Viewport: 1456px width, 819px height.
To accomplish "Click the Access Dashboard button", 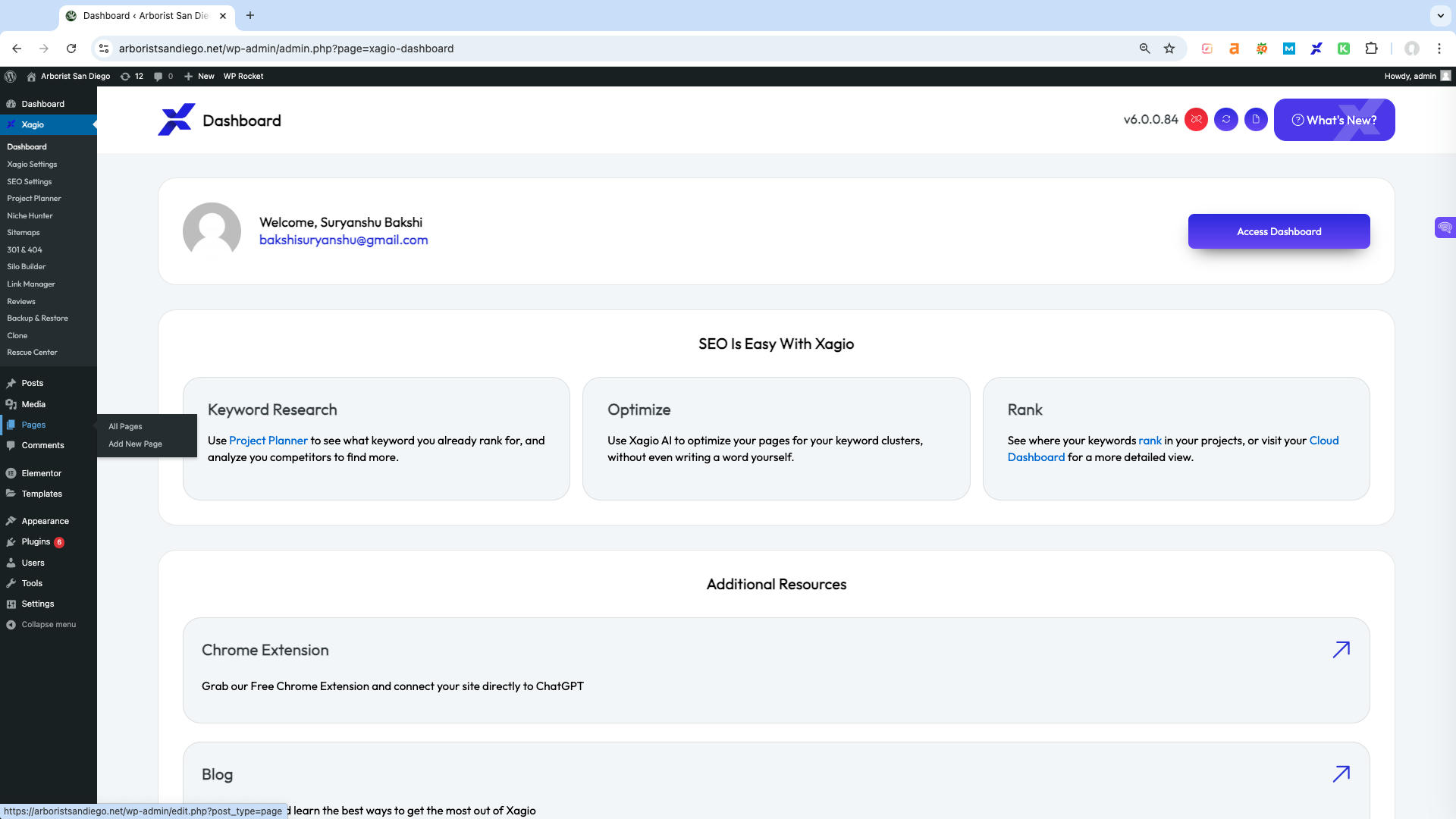I will (x=1279, y=231).
